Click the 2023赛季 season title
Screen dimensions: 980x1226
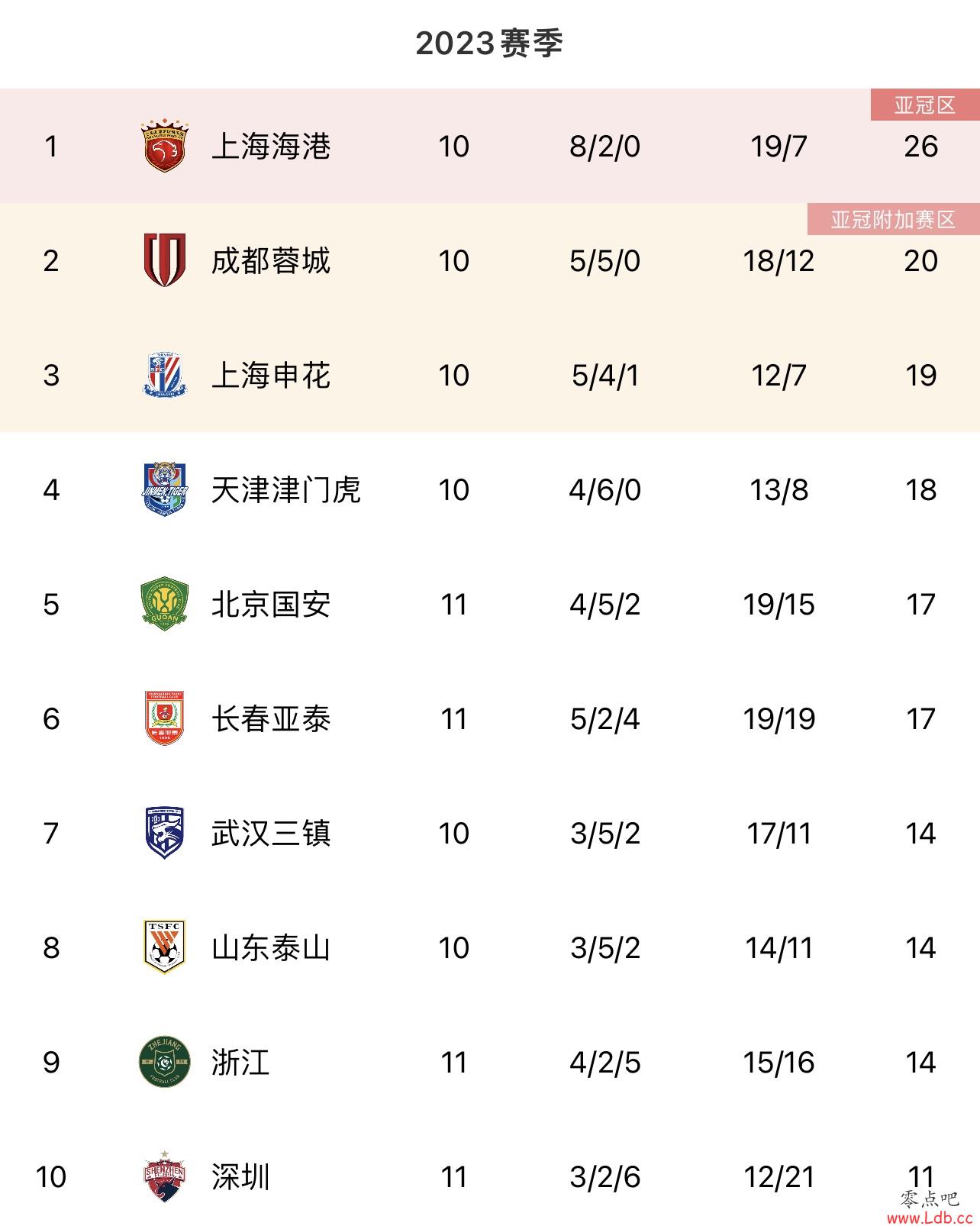click(x=489, y=44)
